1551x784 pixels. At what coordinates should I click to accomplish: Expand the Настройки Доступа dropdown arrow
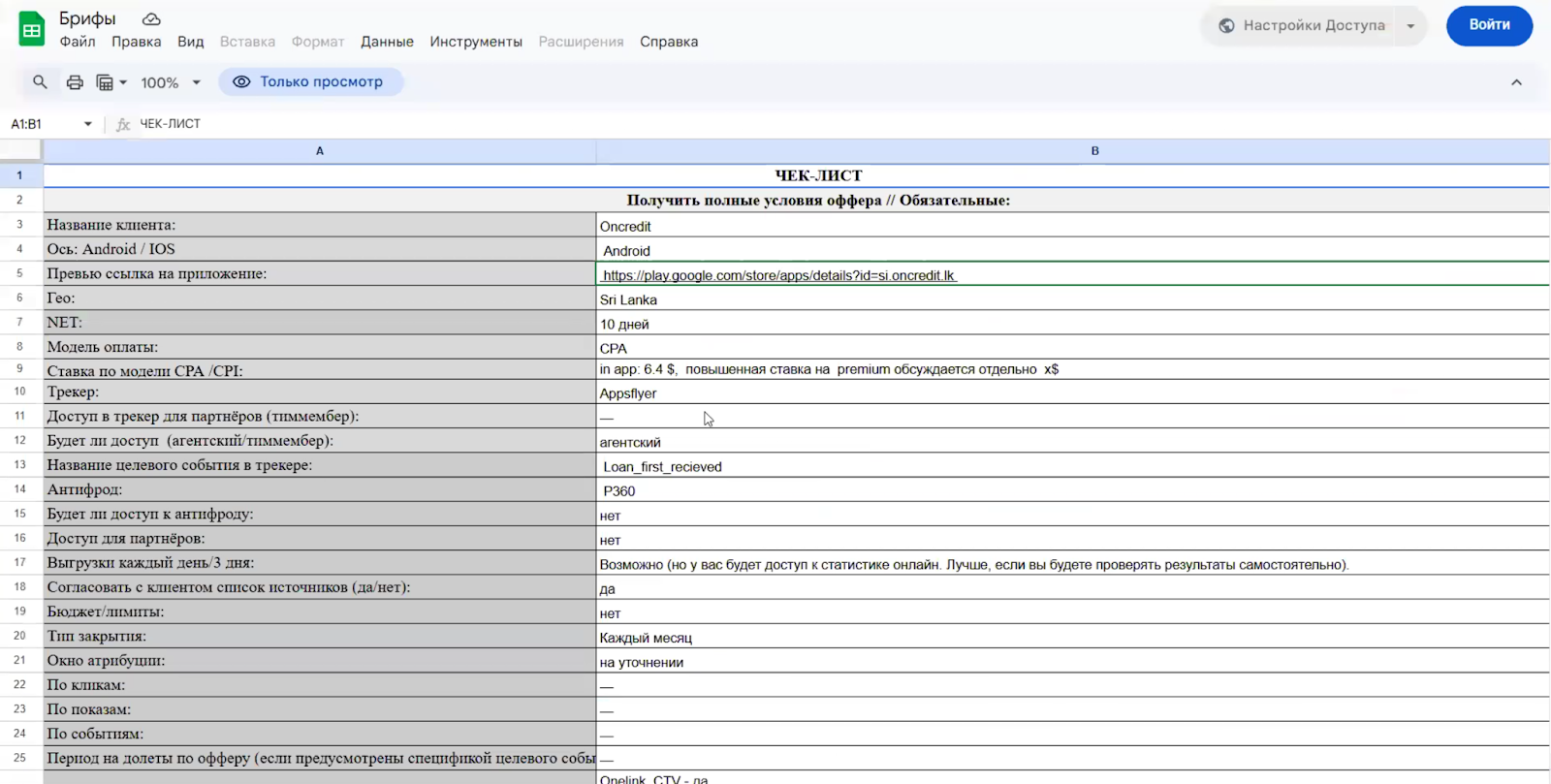(1410, 26)
